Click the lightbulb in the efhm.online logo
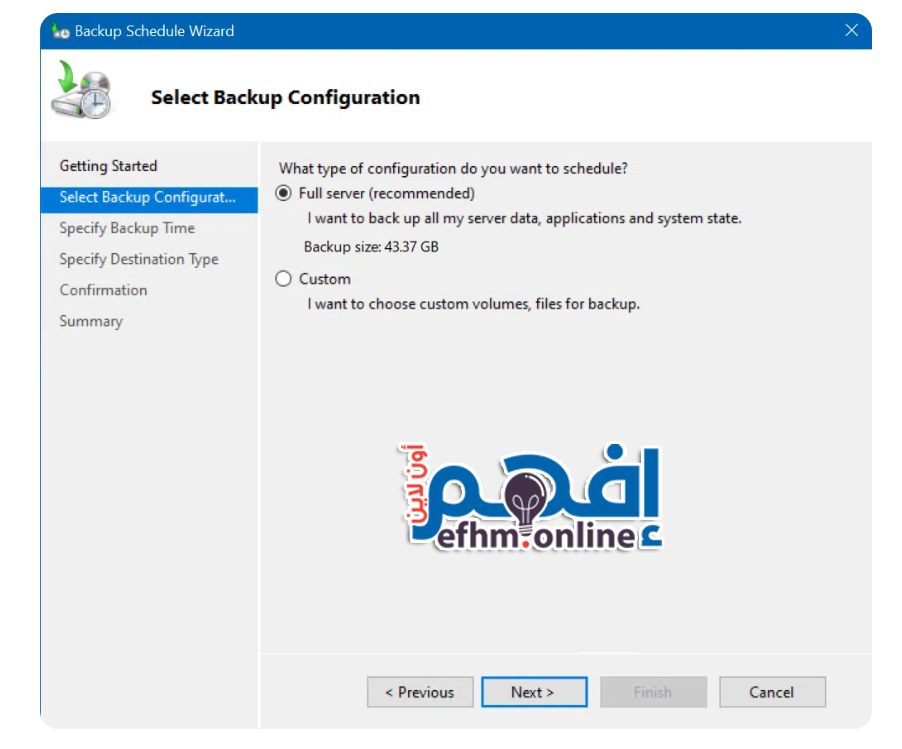Viewport: 902px width, 749px height. coord(523,495)
